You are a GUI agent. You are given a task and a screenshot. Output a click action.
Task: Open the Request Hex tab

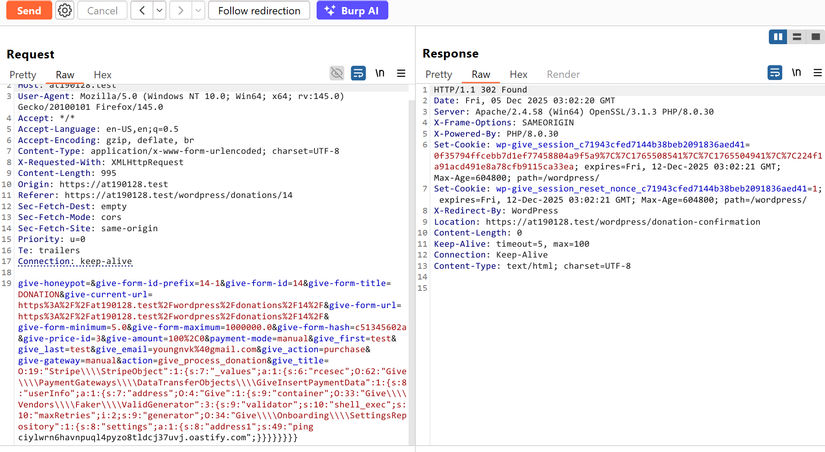[x=103, y=75]
